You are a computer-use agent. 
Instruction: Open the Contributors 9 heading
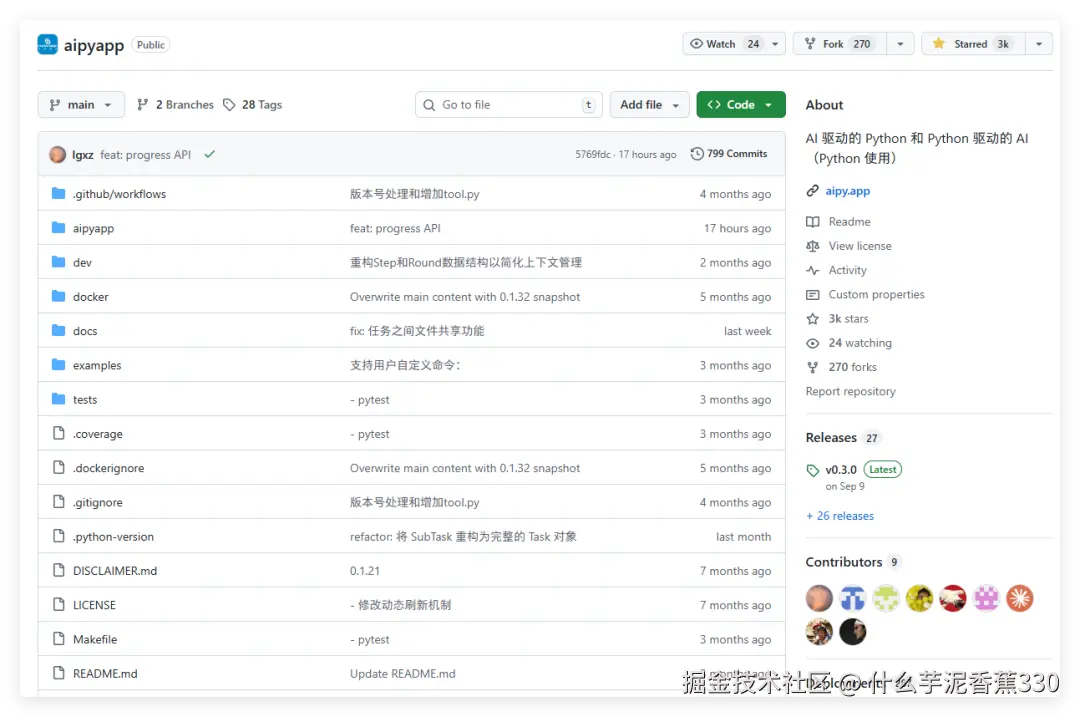click(x=853, y=562)
